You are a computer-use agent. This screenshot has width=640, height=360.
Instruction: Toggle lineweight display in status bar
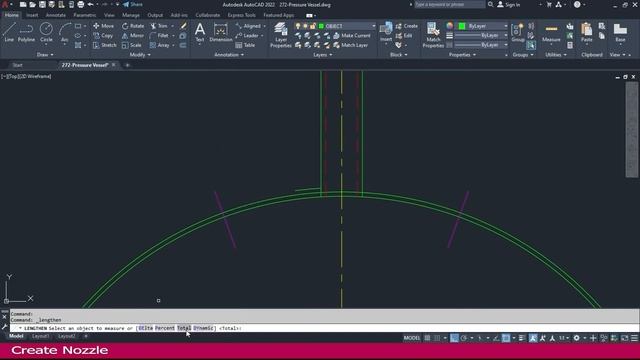[x=522, y=338]
